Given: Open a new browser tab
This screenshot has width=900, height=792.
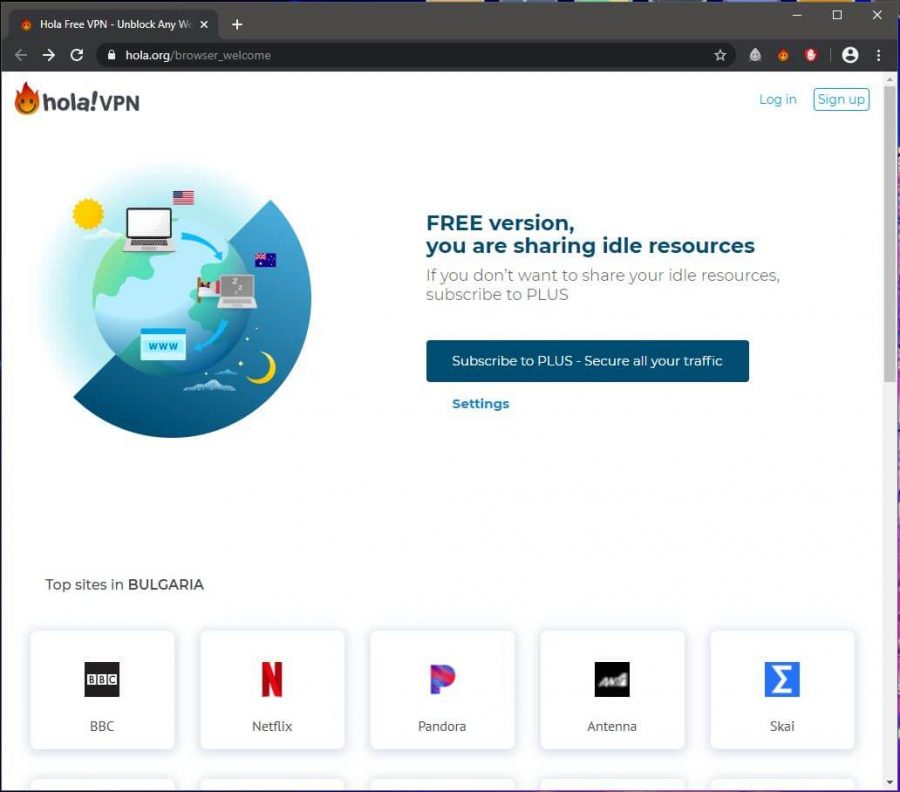Looking at the screenshot, I should coord(236,24).
